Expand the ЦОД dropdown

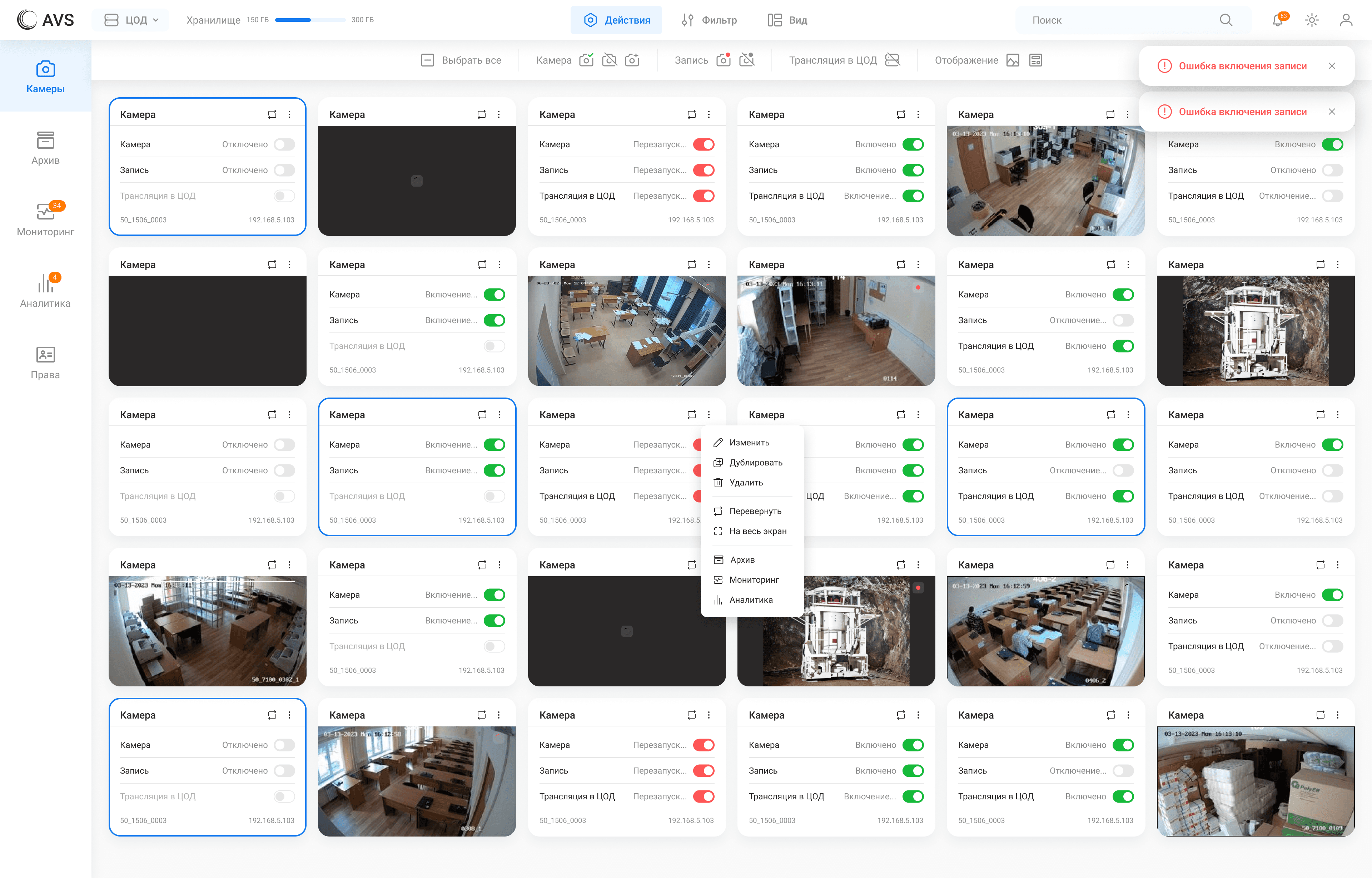(x=131, y=20)
